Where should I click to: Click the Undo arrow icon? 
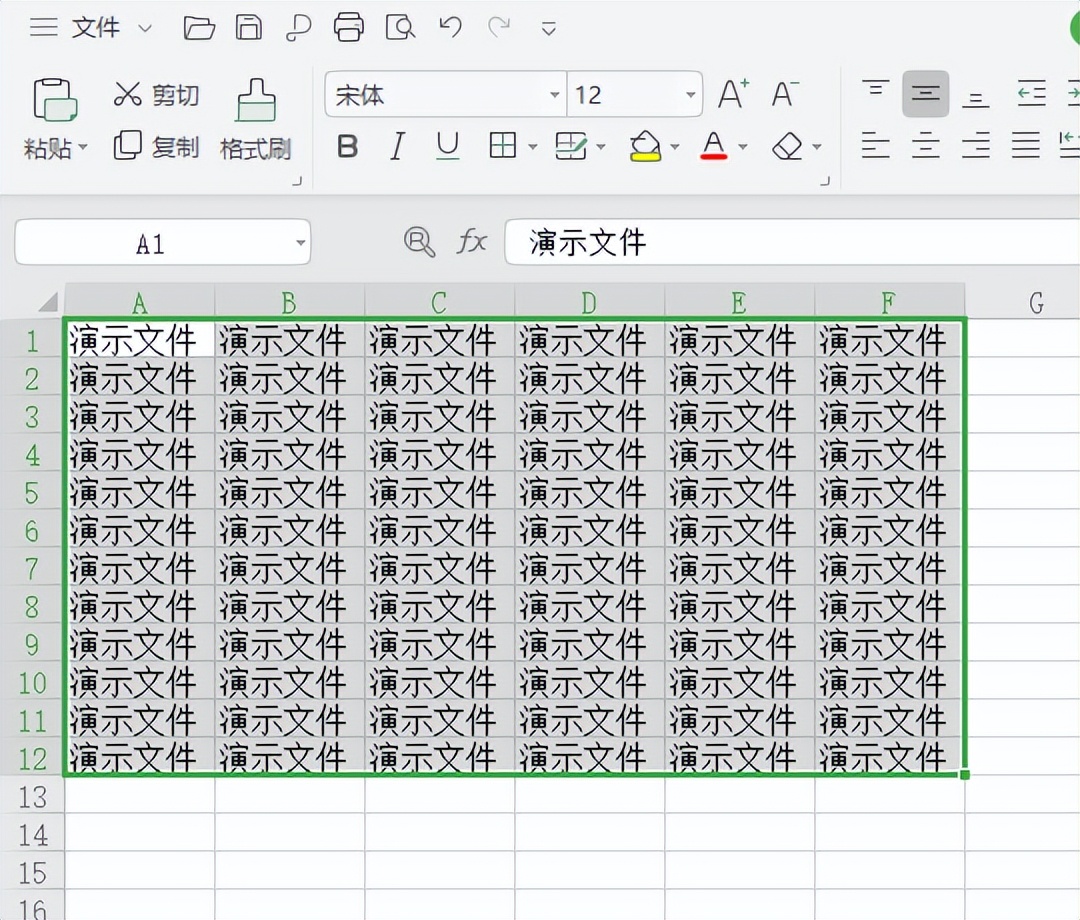tap(449, 27)
